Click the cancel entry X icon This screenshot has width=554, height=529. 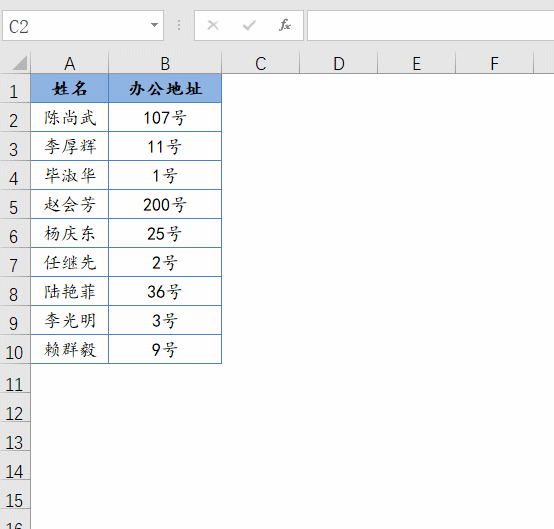click(213, 25)
